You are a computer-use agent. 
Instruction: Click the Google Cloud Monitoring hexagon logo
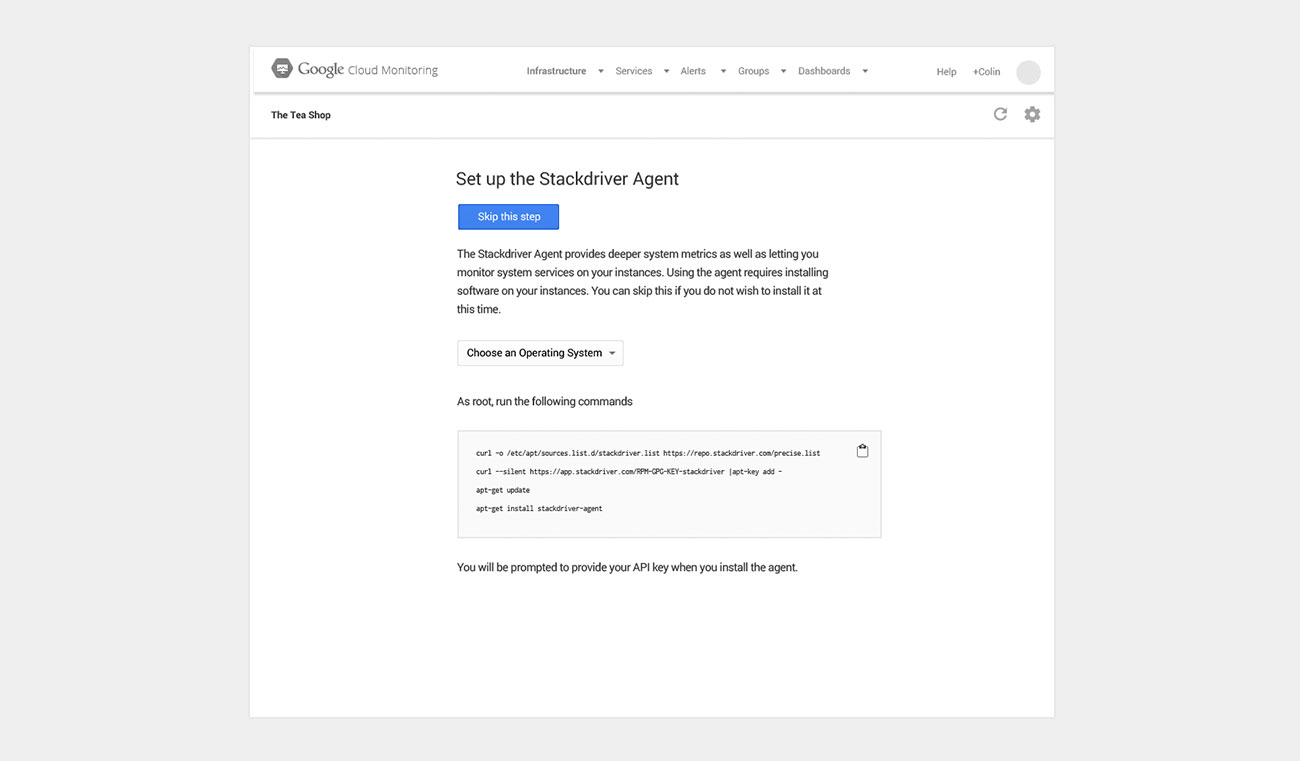[x=282, y=69]
